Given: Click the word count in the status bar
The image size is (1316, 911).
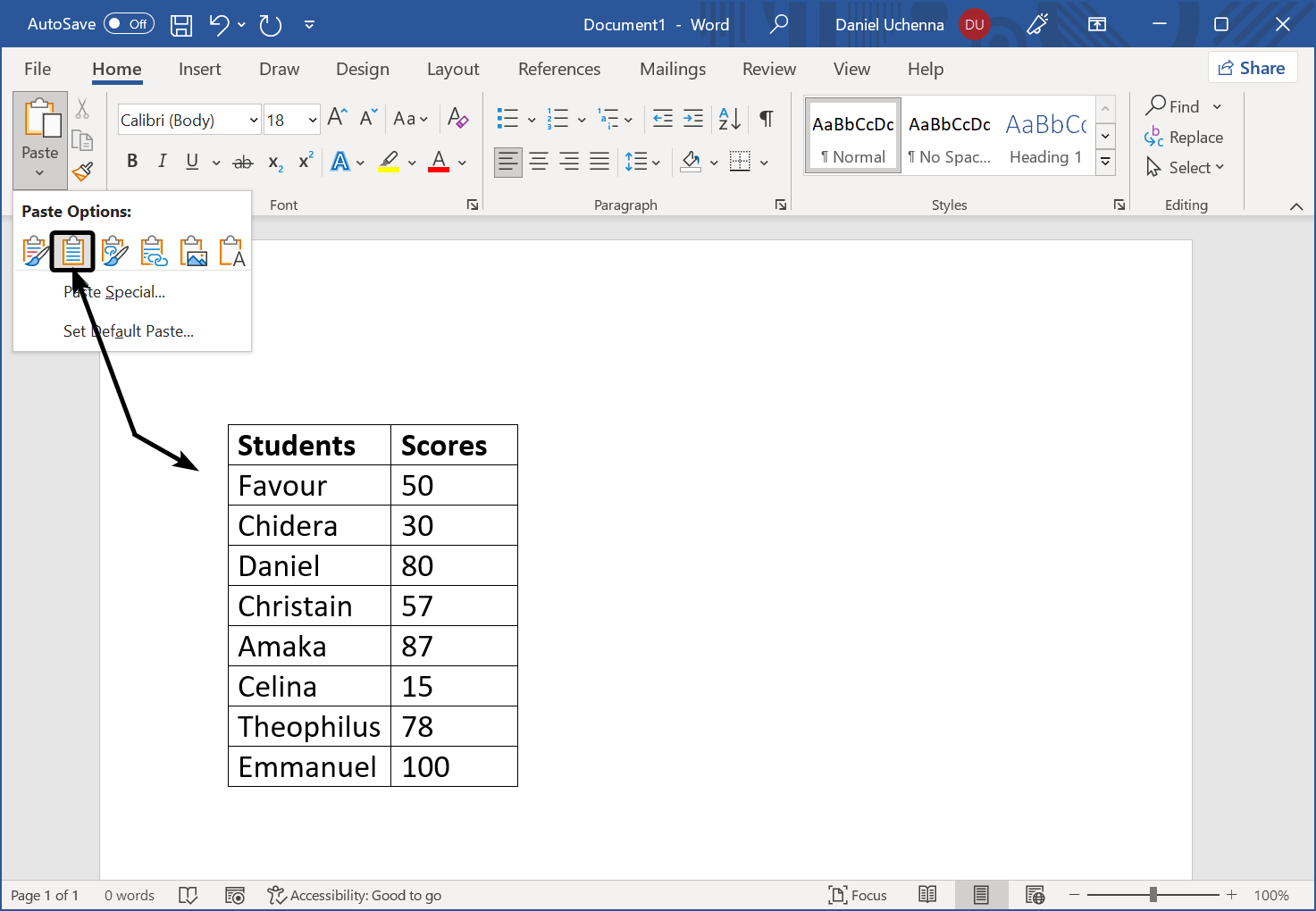Looking at the screenshot, I should (x=129, y=894).
